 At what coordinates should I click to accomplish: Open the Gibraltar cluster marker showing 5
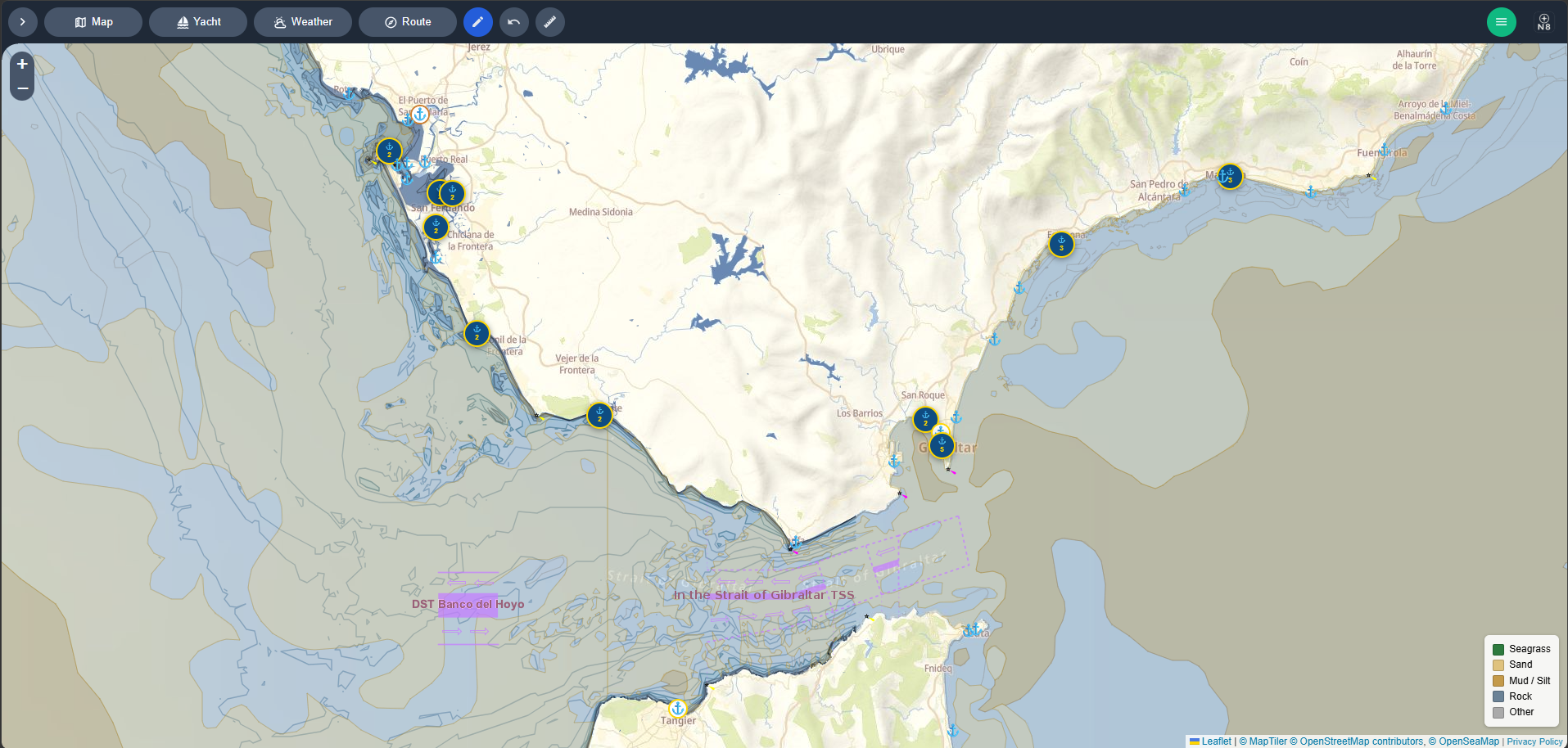pyautogui.click(x=942, y=445)
